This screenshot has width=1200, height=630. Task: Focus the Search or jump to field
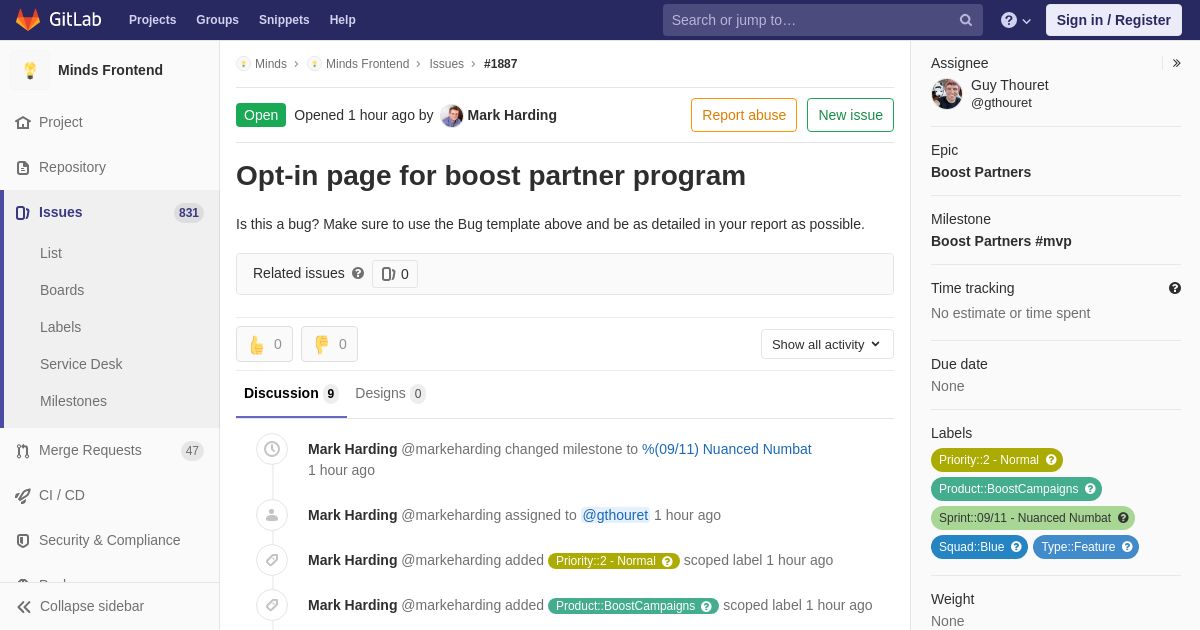coord(810,20)
